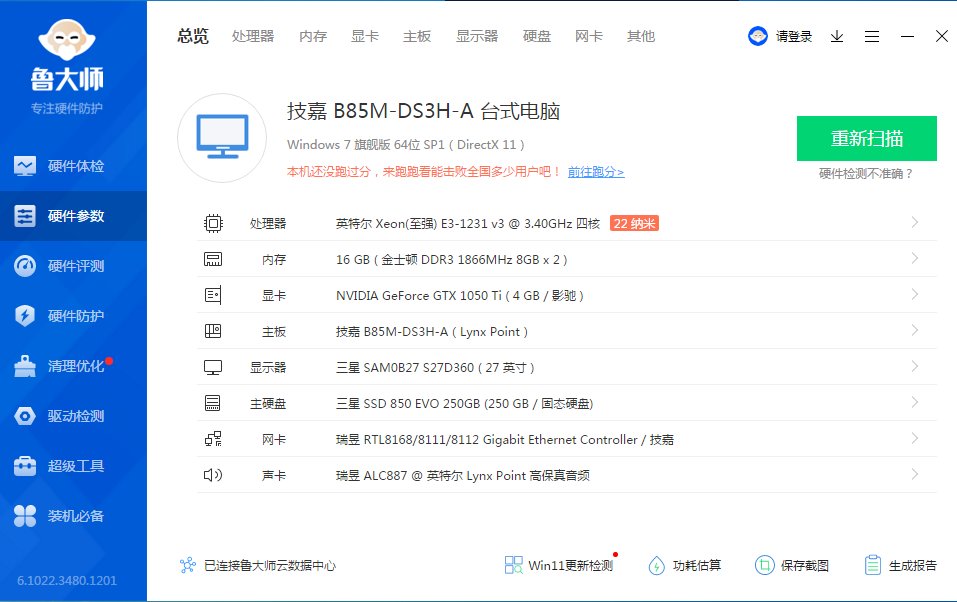Screen dimensions: 957x602
Task: Click the 处理器 CPU chip icon
Action: [213, 223]
